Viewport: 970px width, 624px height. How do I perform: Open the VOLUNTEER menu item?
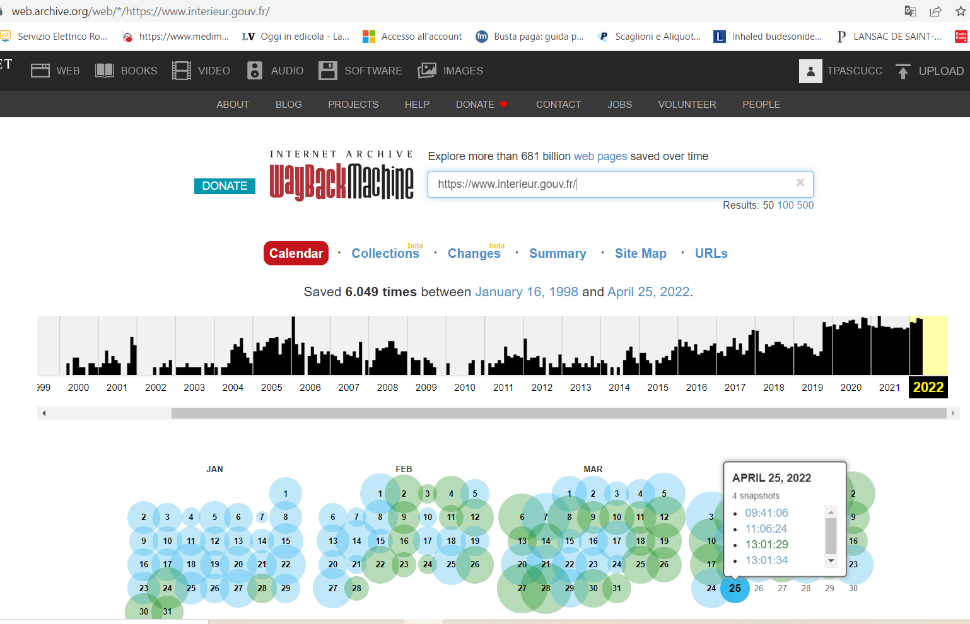click(x=687, y=105)
